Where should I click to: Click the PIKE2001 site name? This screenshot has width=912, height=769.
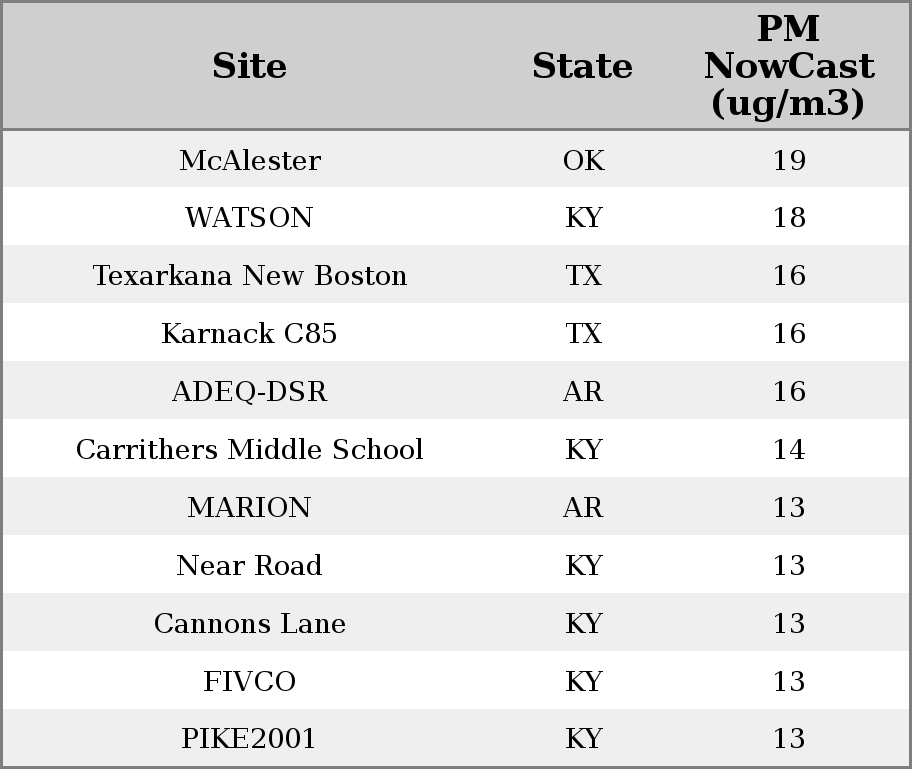click(248, 739)
